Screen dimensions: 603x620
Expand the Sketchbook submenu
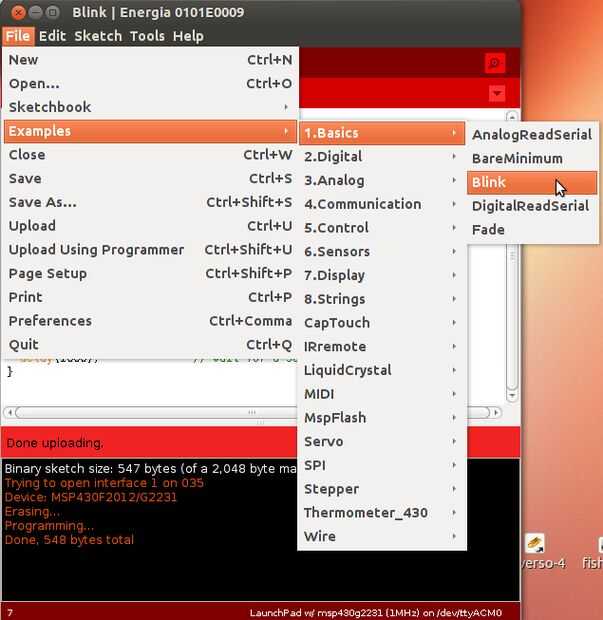(150, 107)
